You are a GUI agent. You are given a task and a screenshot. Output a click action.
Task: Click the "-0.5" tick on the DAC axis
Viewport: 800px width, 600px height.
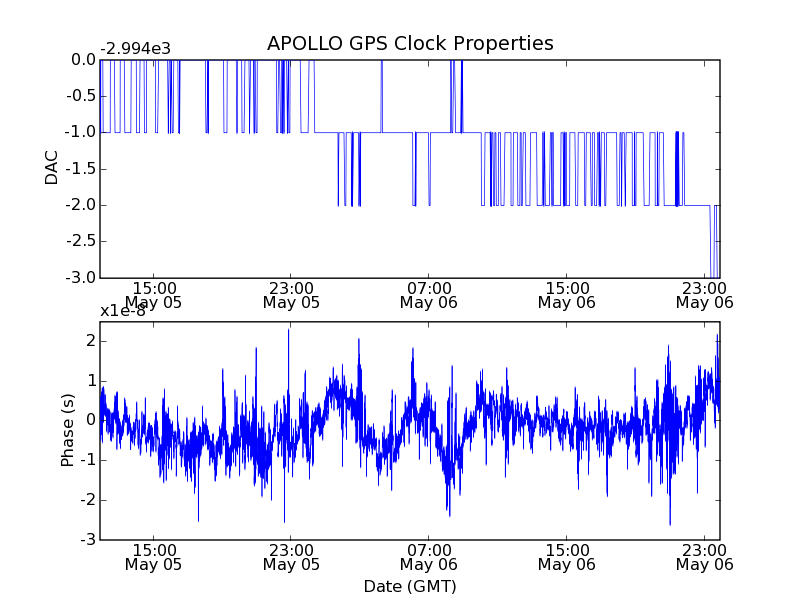click(x=81, y=96)
